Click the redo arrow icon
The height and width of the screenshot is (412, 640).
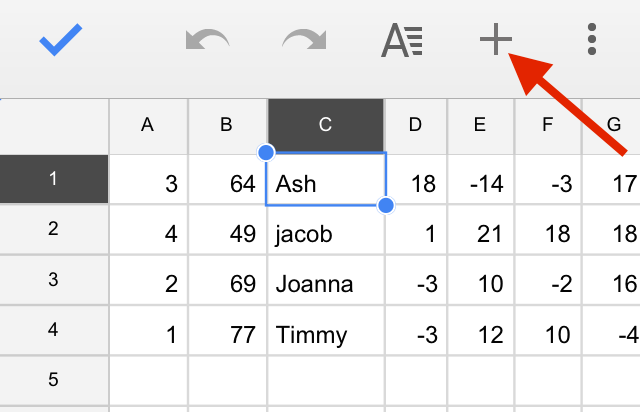click(x=304, y=40)
